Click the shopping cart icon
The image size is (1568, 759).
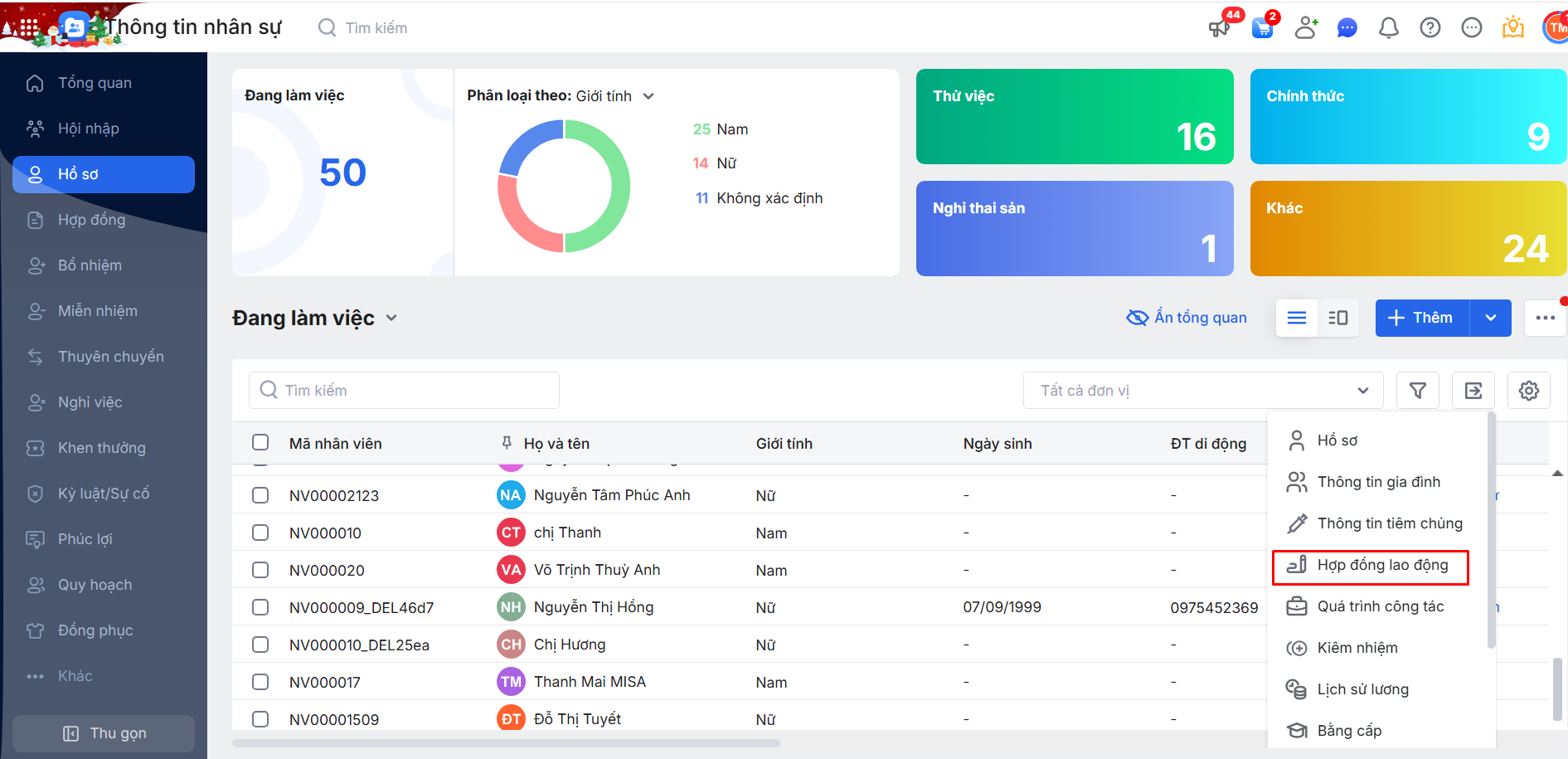click(x=1262, y=28)
